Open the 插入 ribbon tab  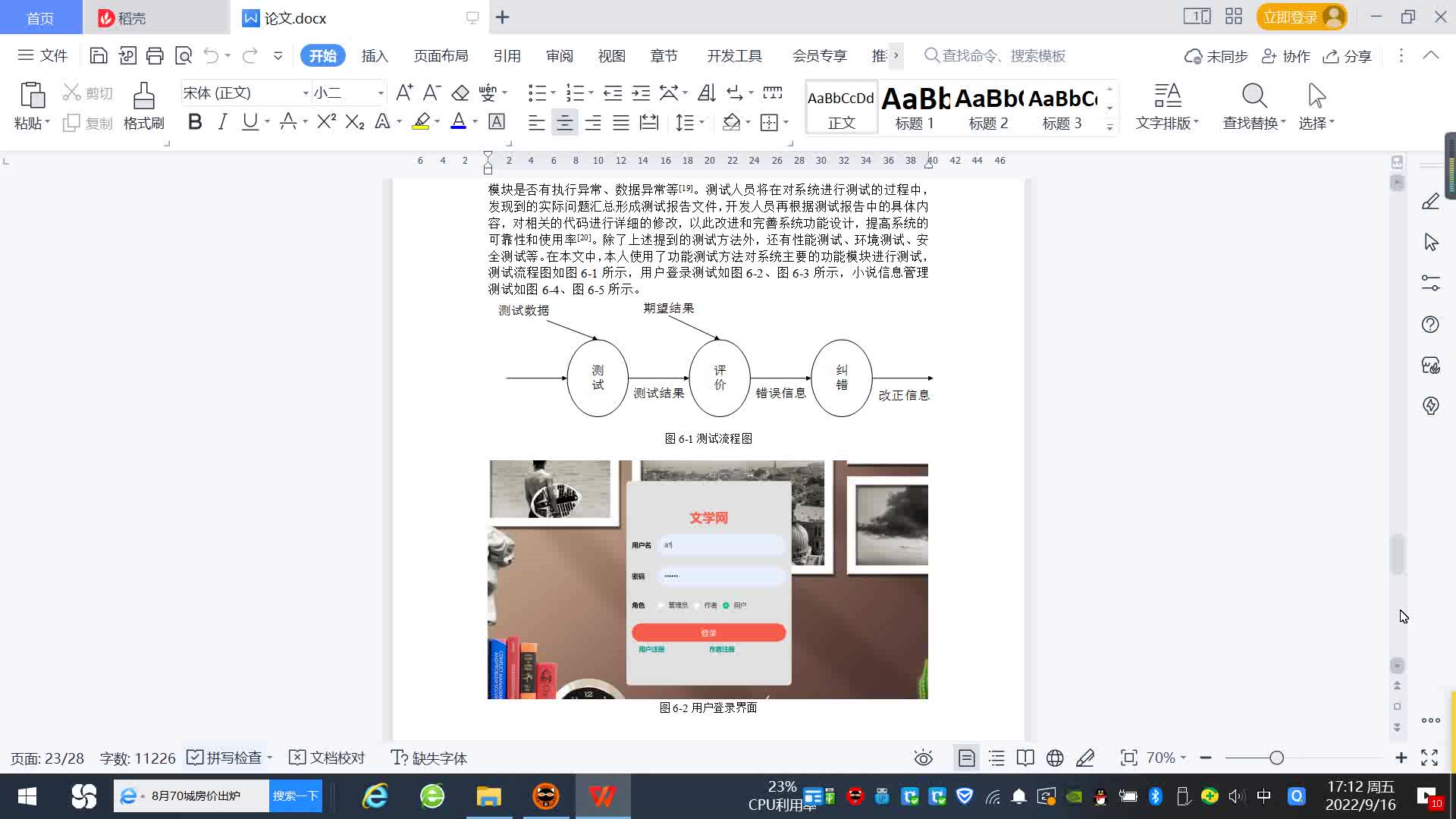[375, 56]
